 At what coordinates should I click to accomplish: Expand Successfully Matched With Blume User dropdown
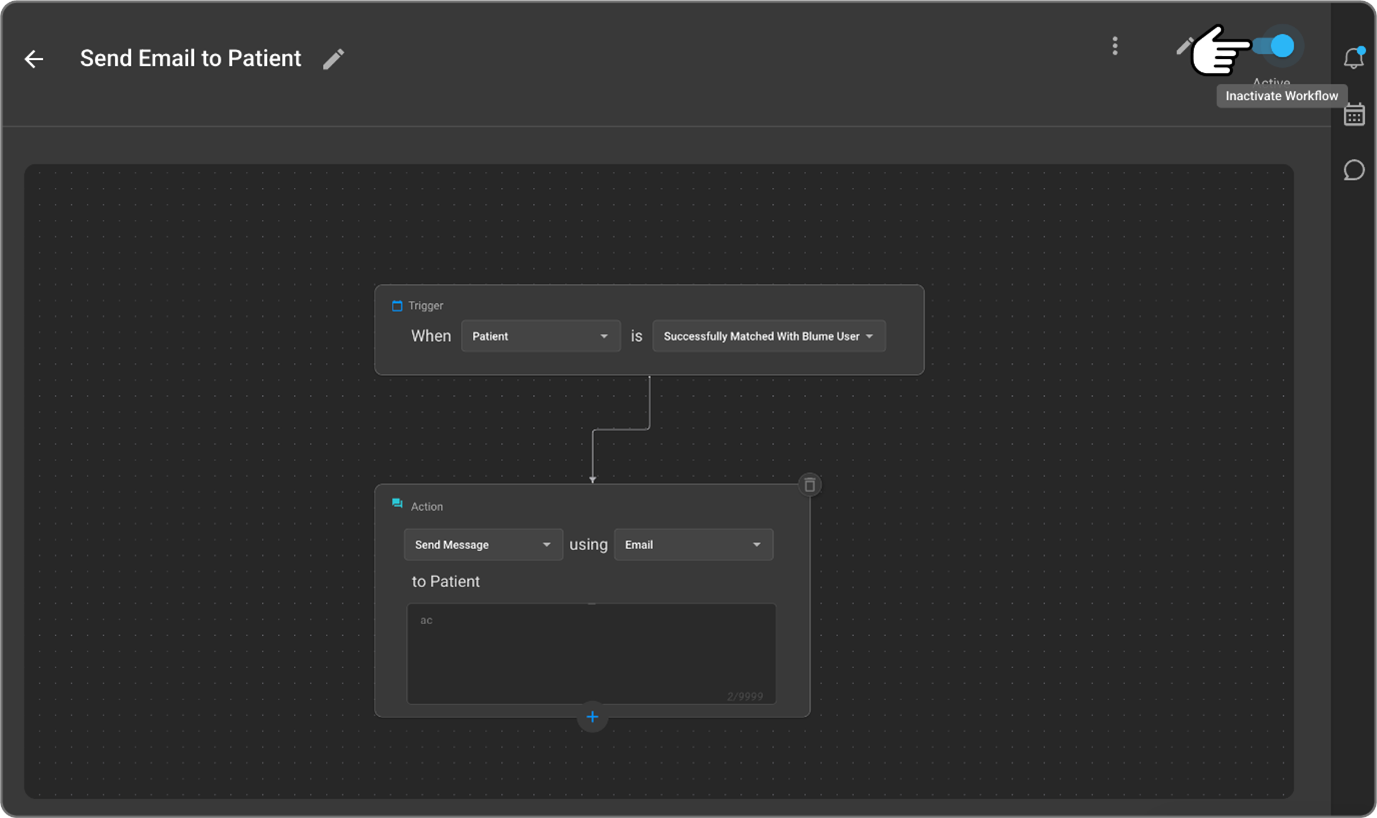pos(768,336)
